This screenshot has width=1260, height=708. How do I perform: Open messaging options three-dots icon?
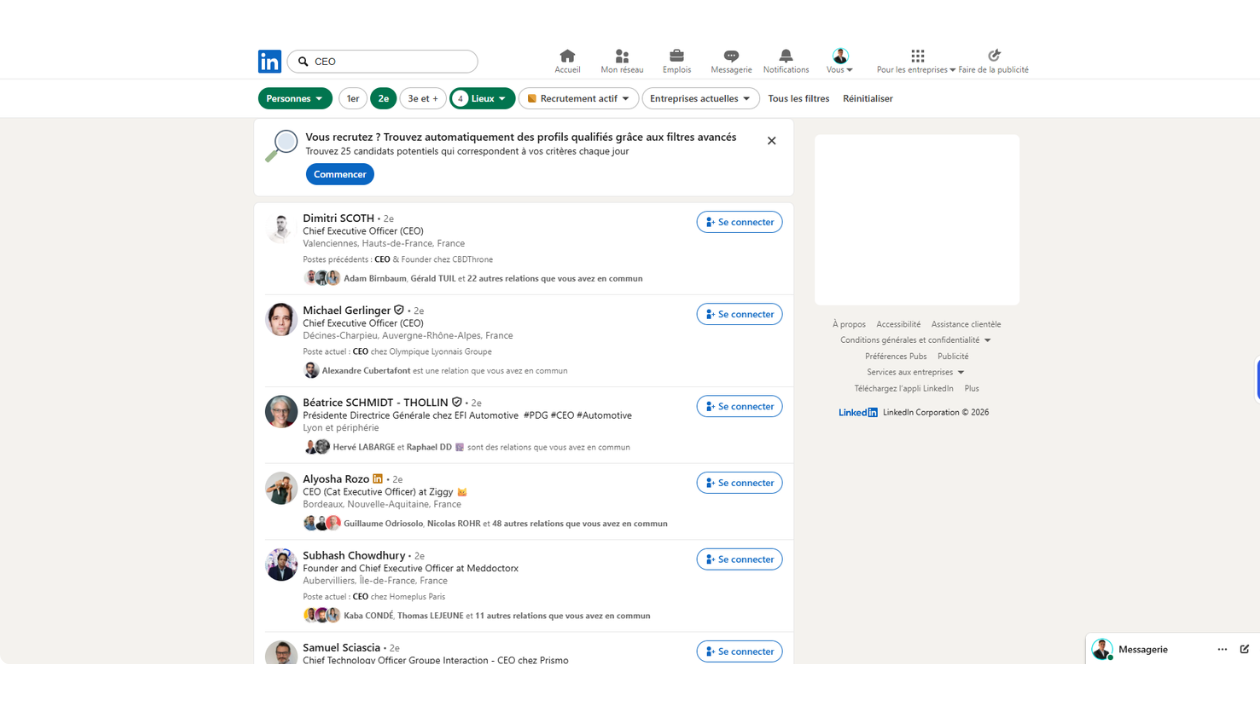(x=1222, y=649)
